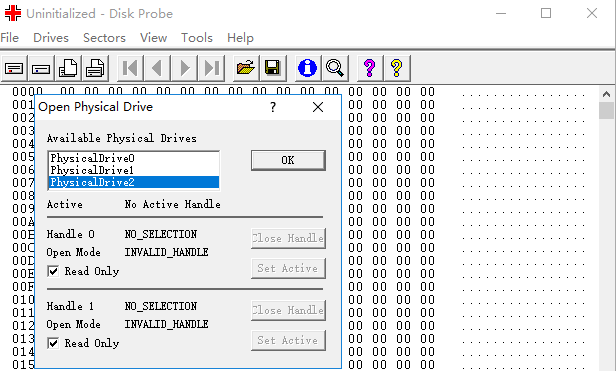Viewport: 616px width, 371px height.
Task: Go to next sector toolbar button
Action: [185, 68]
